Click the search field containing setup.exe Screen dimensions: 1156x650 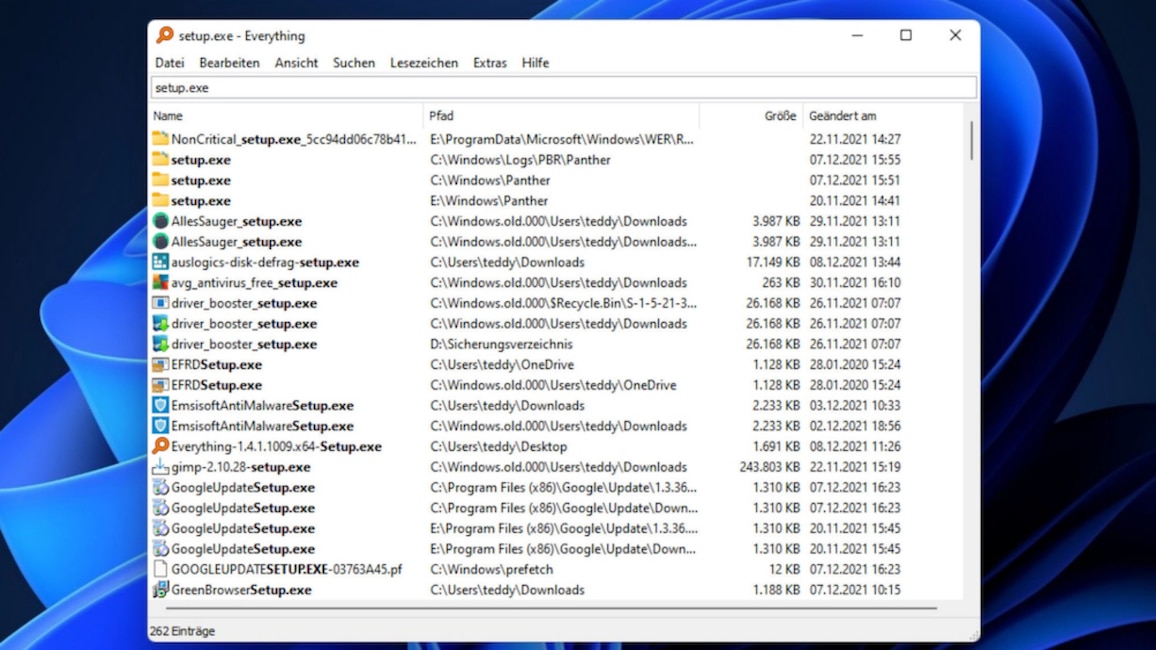(564, 88)
